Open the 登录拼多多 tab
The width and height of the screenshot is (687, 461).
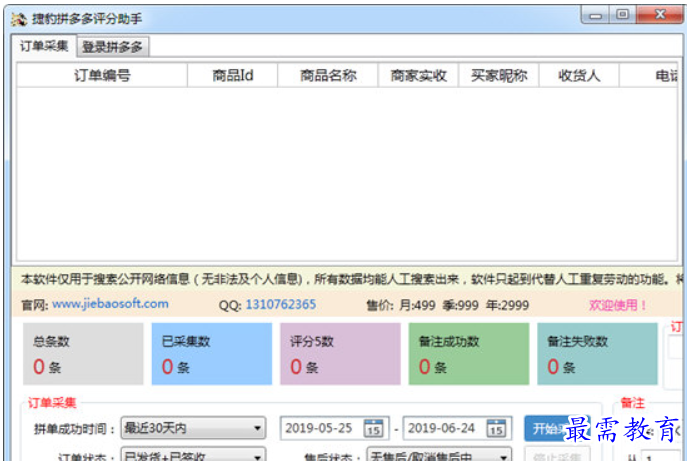coord(113,47)
